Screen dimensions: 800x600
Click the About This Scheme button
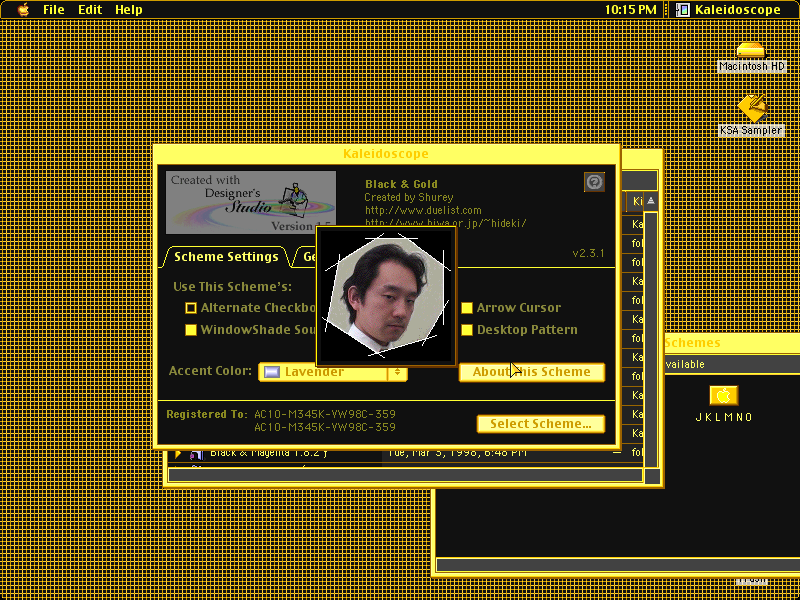click(x=532, y=372)
